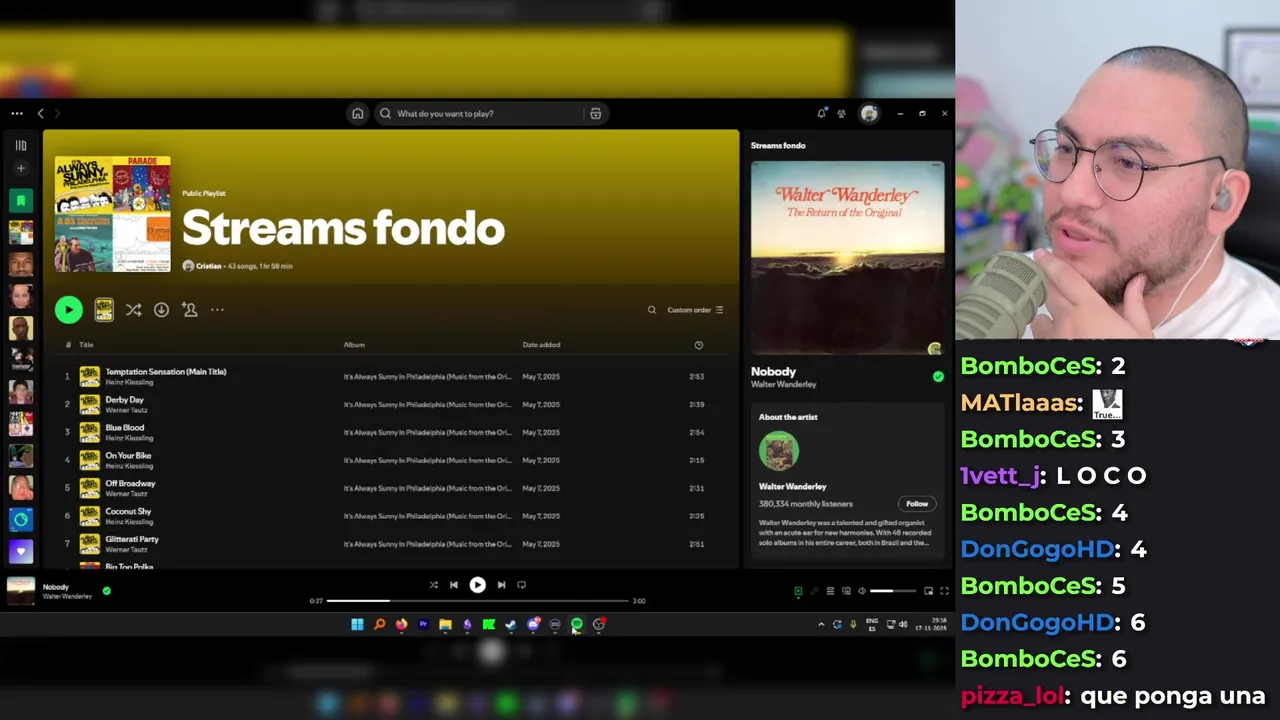Show hidden system tray icons
Image resolution: width=1280 pixels, height=720 pixels.
coord(821,624)
